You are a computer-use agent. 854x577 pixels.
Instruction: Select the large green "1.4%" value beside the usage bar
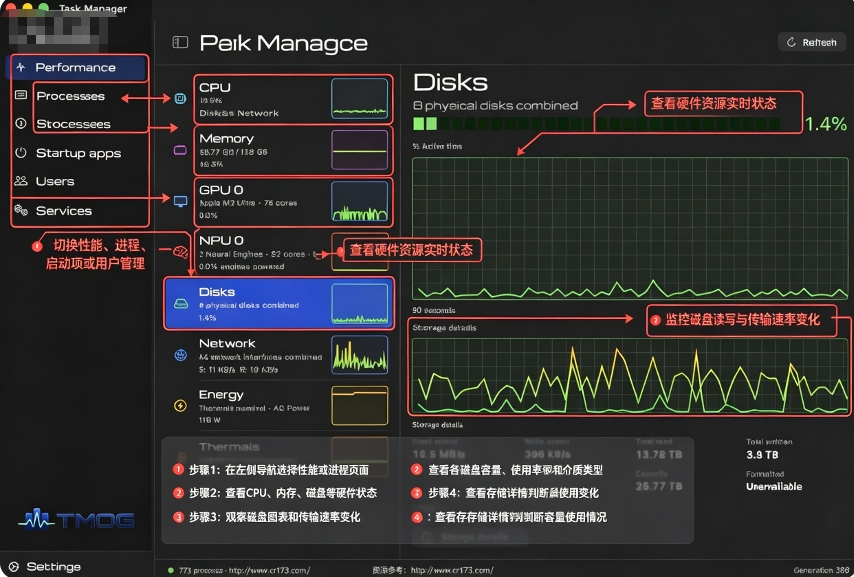(826, 124)
